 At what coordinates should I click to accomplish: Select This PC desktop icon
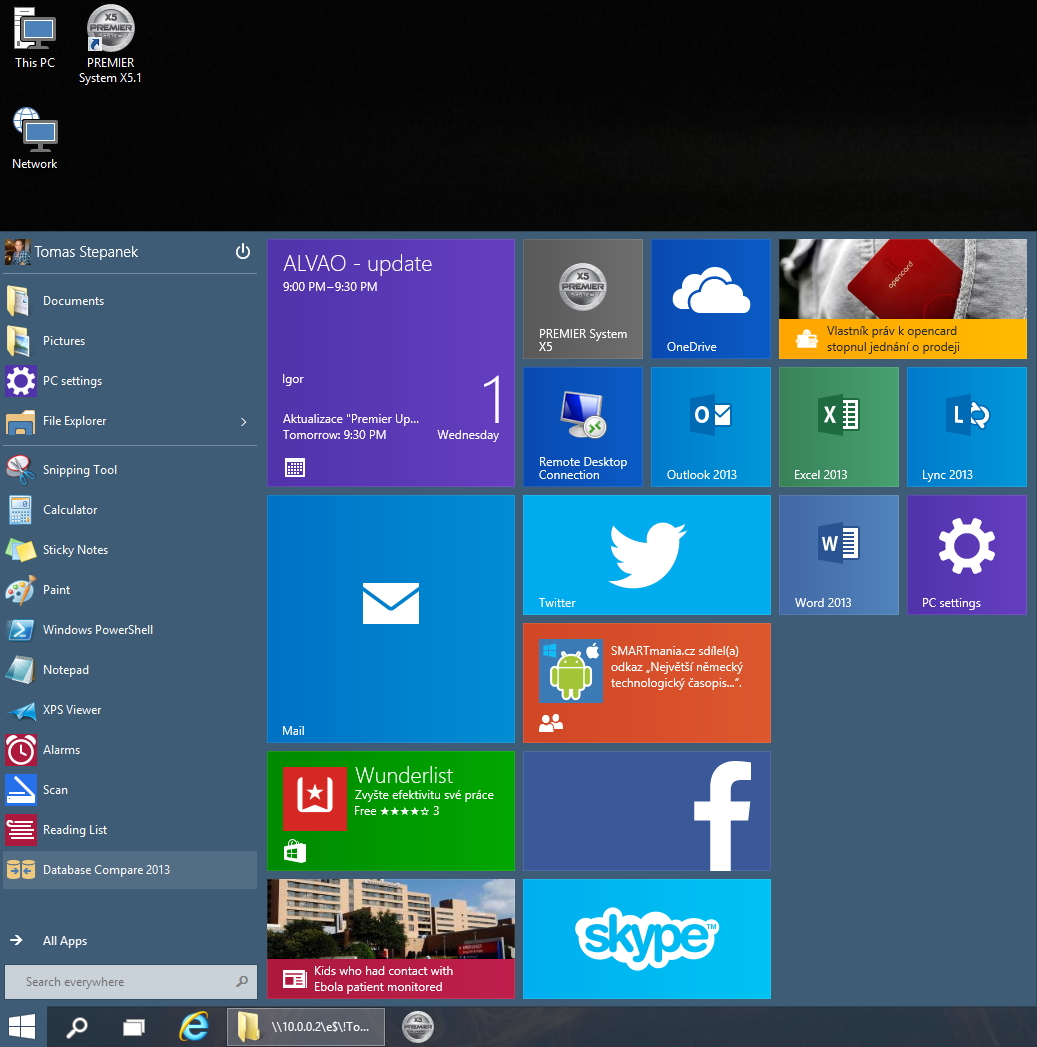pyautogui.click(x=35, y=38)
